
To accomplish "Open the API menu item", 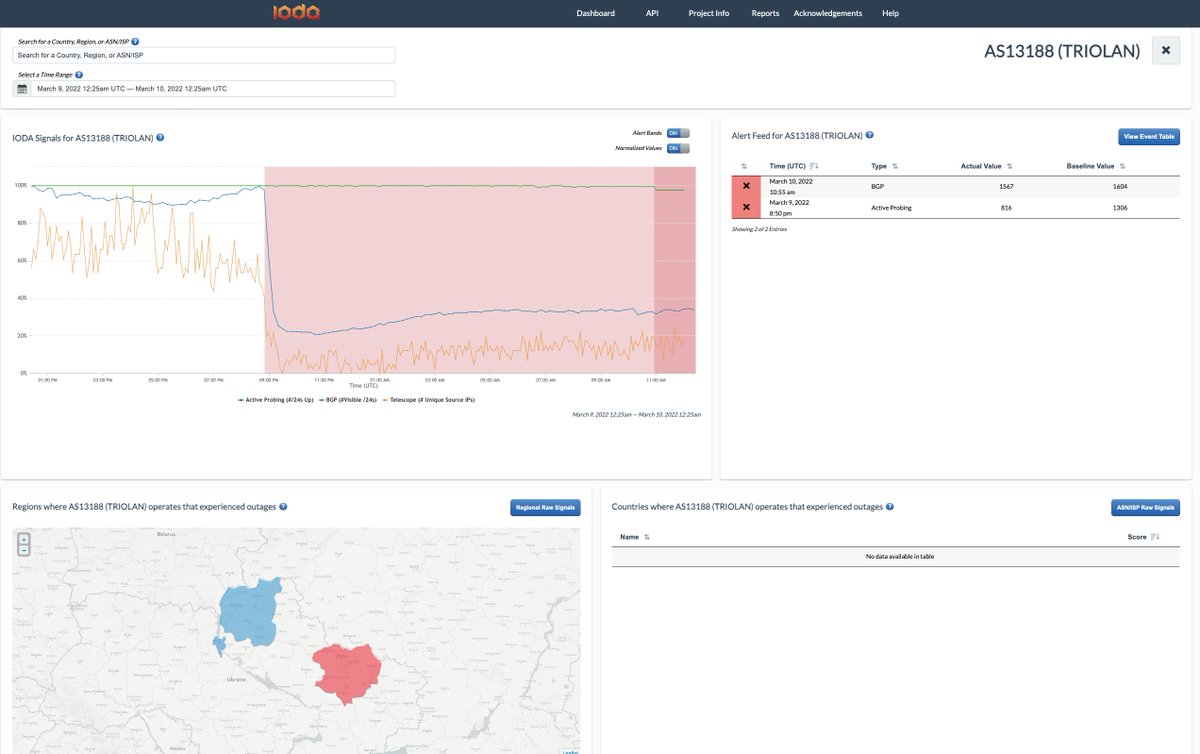I will point(652,13).
